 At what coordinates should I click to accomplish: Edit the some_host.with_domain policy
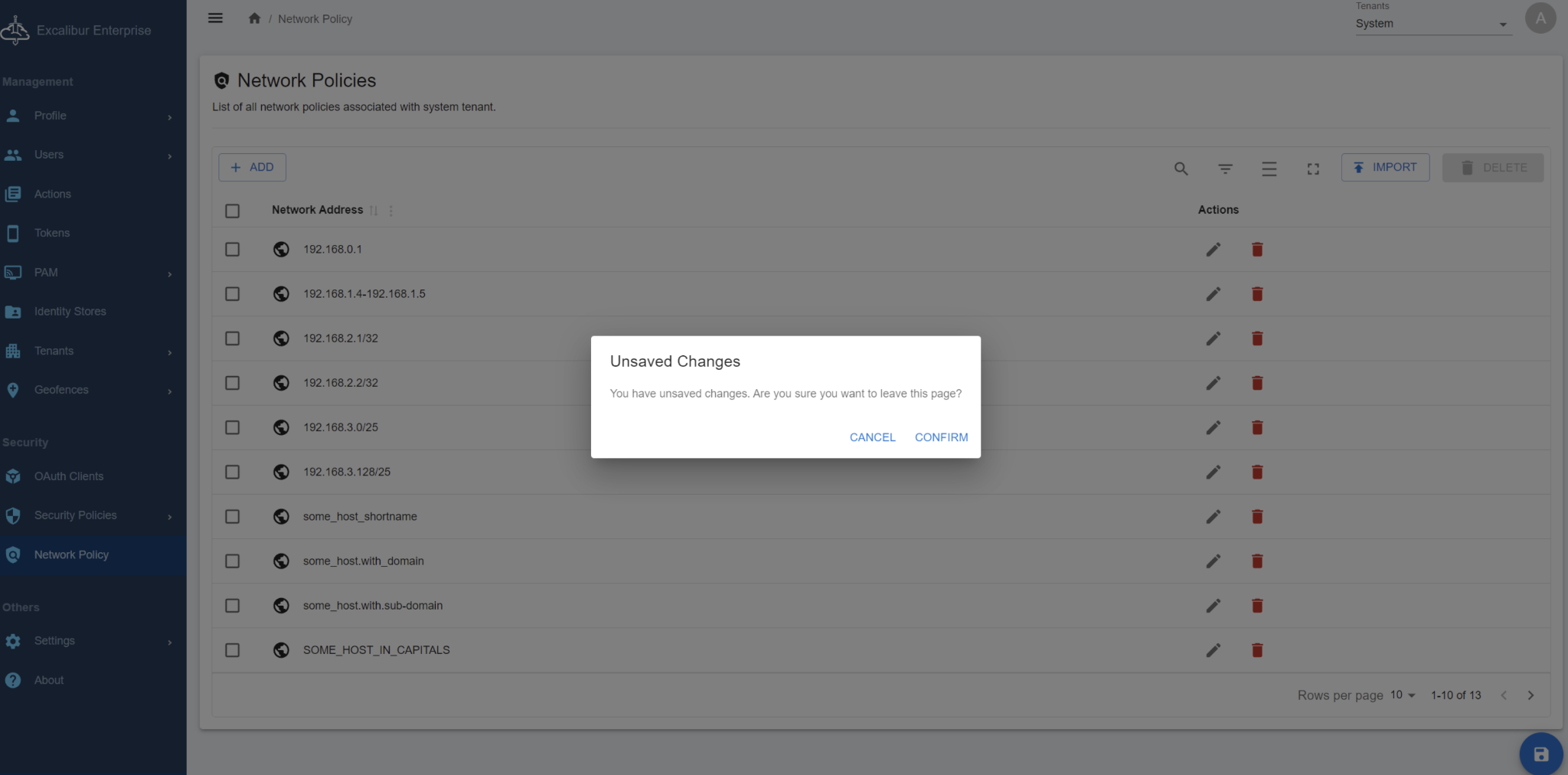point(1213,561)
